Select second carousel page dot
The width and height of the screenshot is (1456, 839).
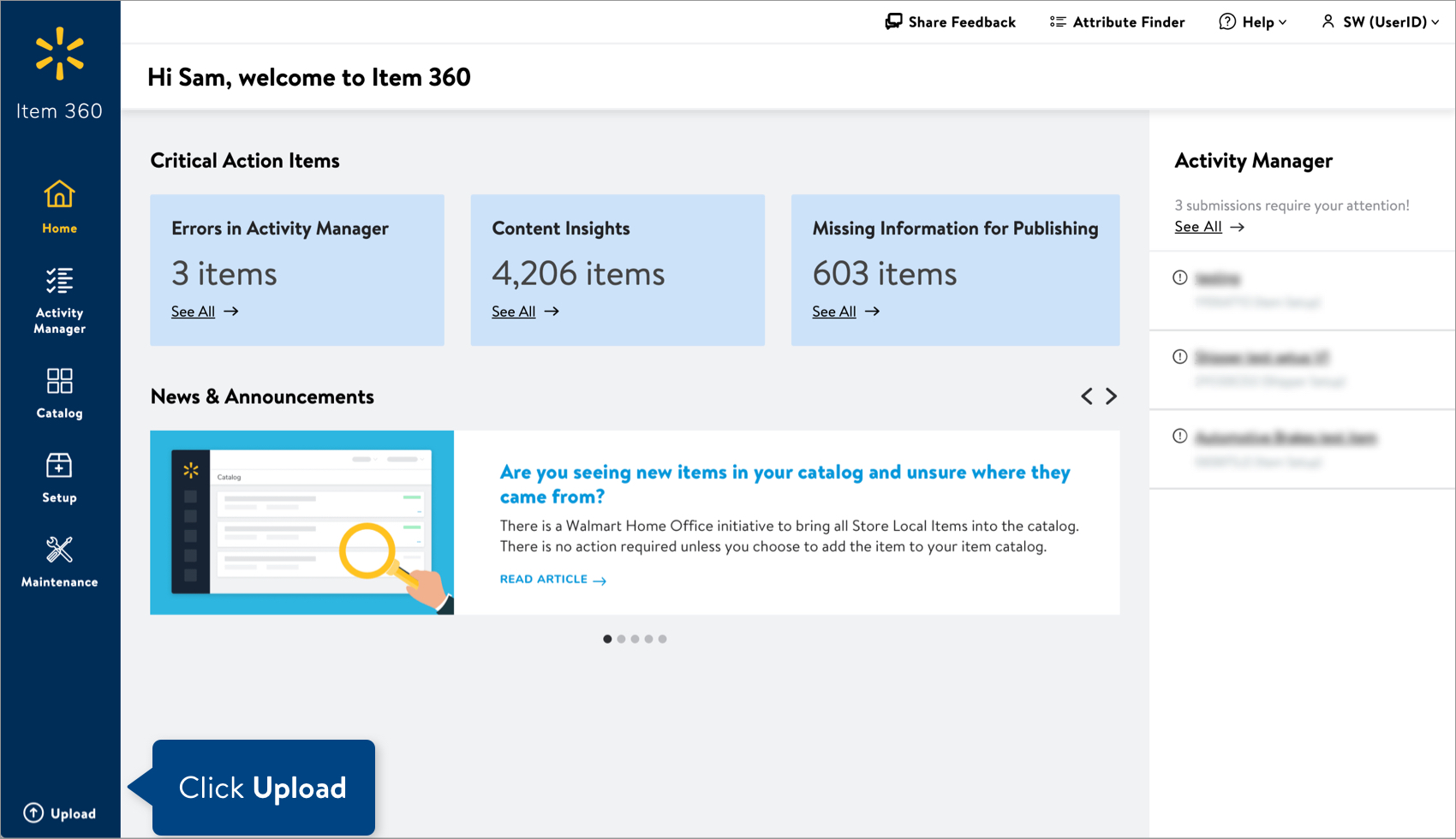point(621,639)
